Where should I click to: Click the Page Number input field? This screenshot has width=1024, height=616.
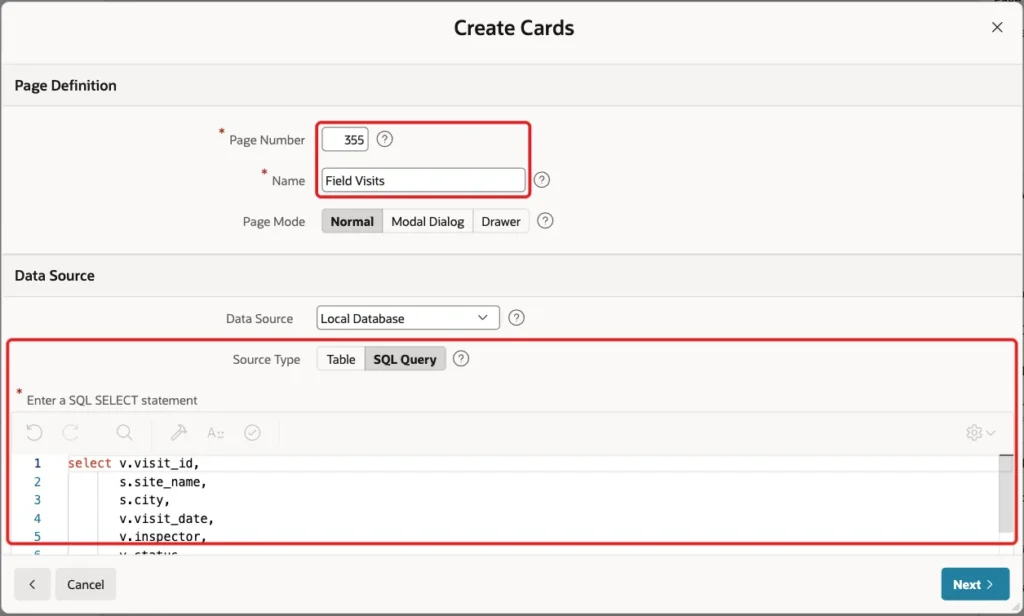coord(345,140)
